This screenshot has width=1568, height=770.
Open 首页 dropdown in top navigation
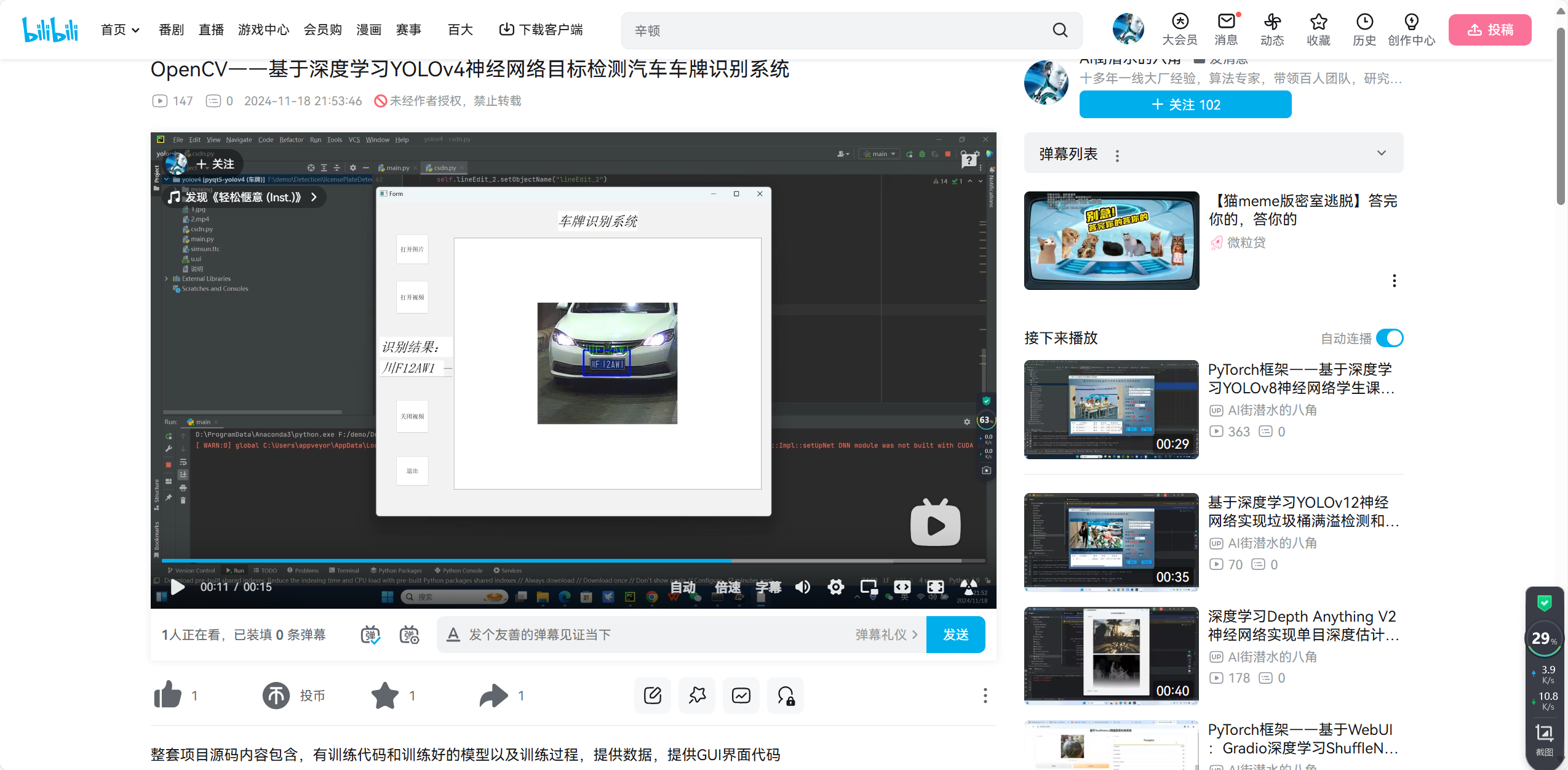click(x=120, y=30)
